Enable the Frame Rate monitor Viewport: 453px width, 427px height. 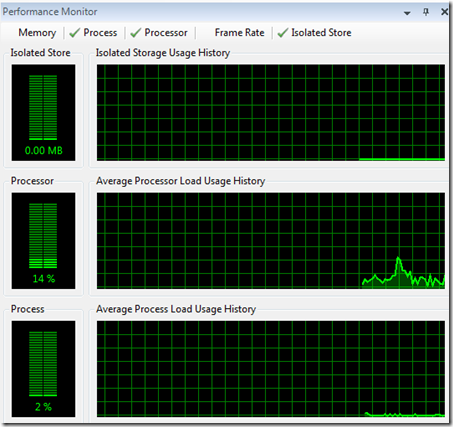[x=239, y=33]
